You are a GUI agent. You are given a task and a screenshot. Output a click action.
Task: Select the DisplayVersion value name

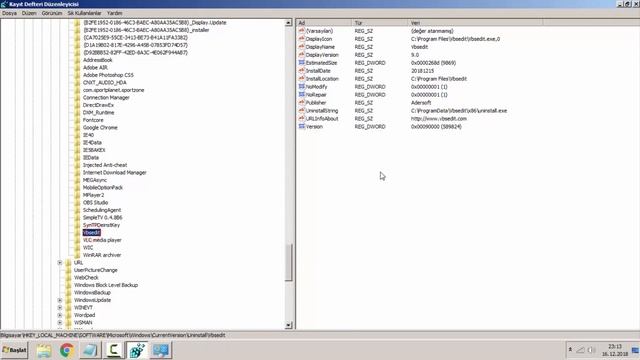pyautogui.click(x=322, y=55)
